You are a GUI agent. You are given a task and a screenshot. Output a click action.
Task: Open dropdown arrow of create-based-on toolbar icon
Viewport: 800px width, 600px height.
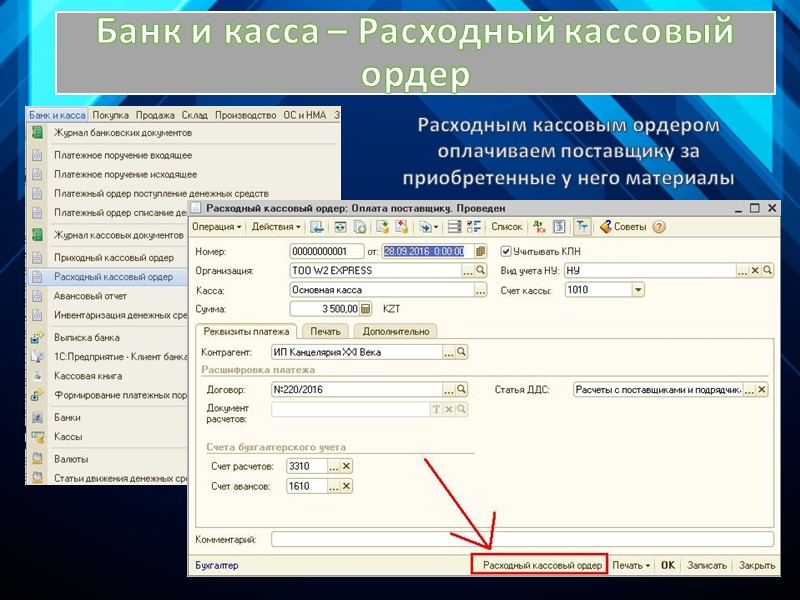pyautogui.click(x=436, y=228)
